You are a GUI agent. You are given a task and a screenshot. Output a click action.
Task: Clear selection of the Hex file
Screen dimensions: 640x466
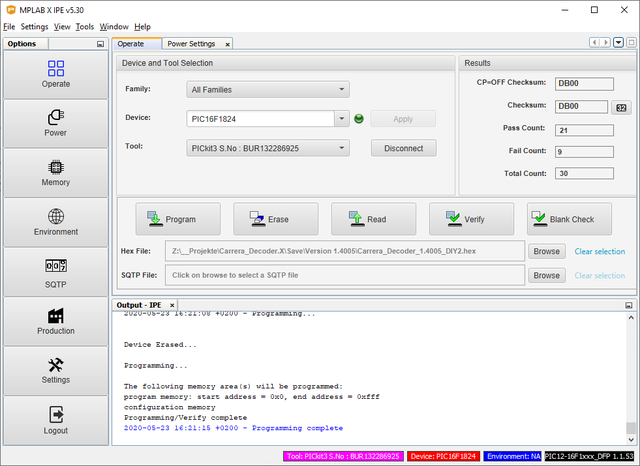click(x=600, y=251)
